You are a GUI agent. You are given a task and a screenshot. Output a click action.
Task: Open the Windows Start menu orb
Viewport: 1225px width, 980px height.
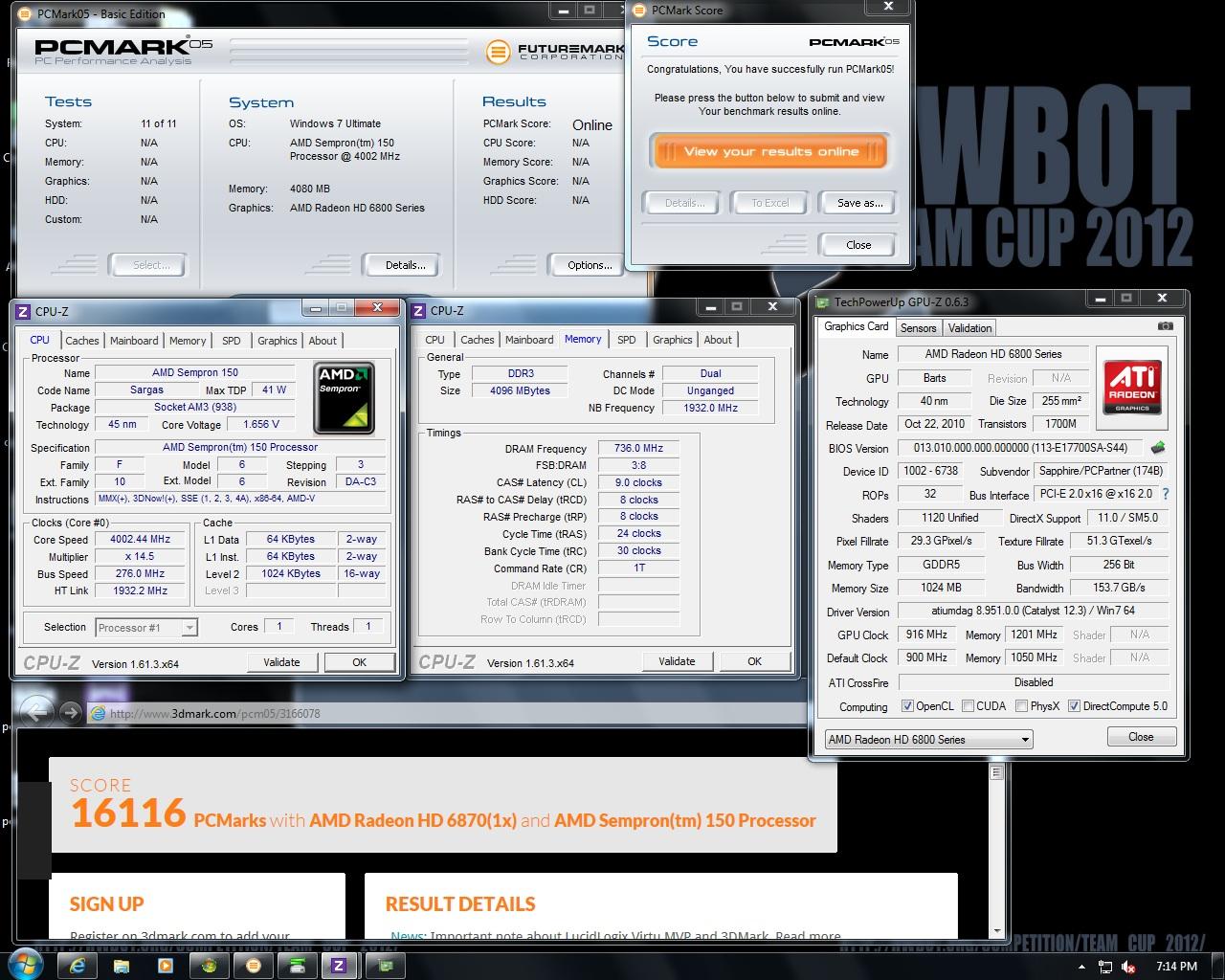pyautogui.click(x=25, y=965)
